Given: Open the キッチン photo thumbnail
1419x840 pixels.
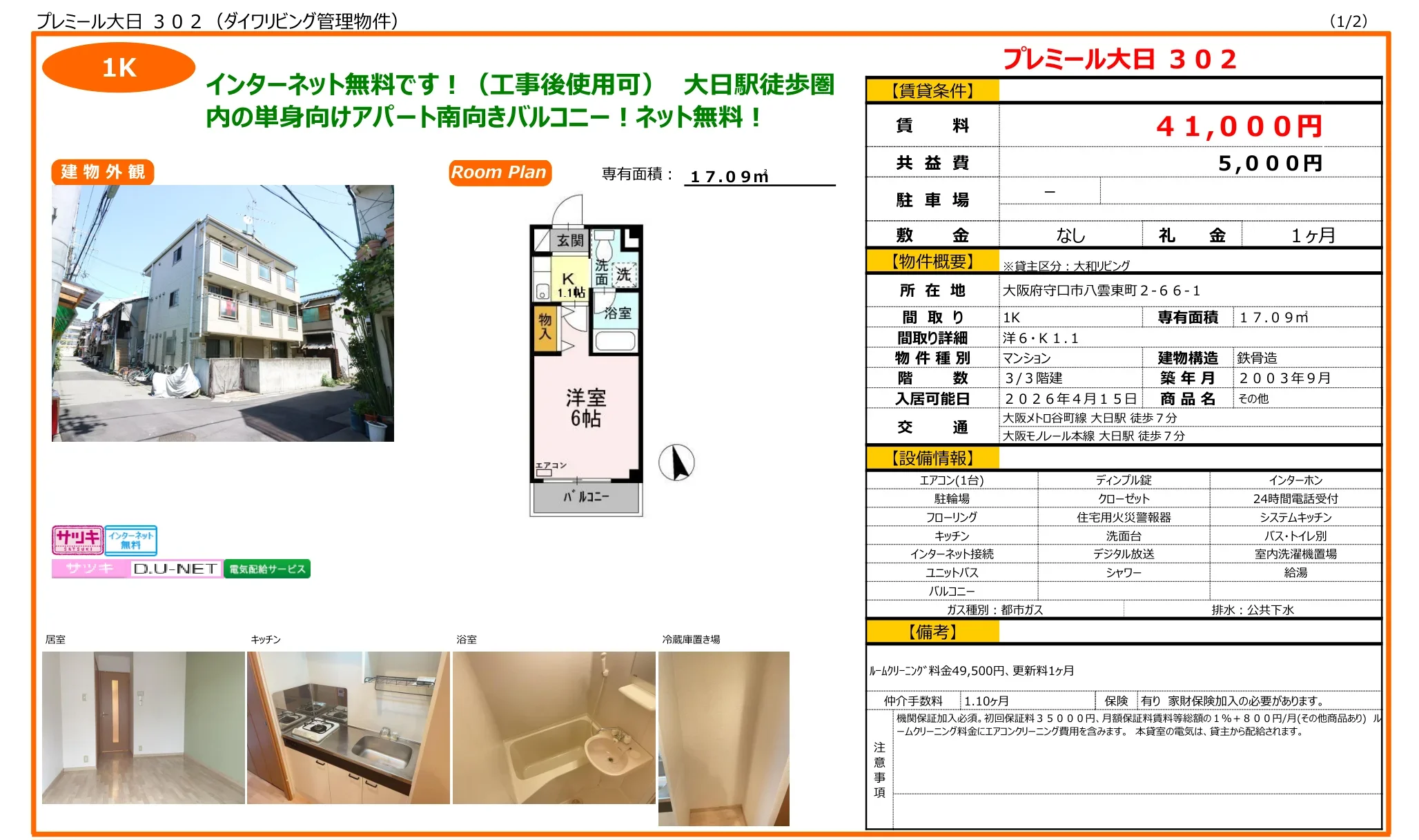Looking at the screenshot, I should click(x=349, y=727).
